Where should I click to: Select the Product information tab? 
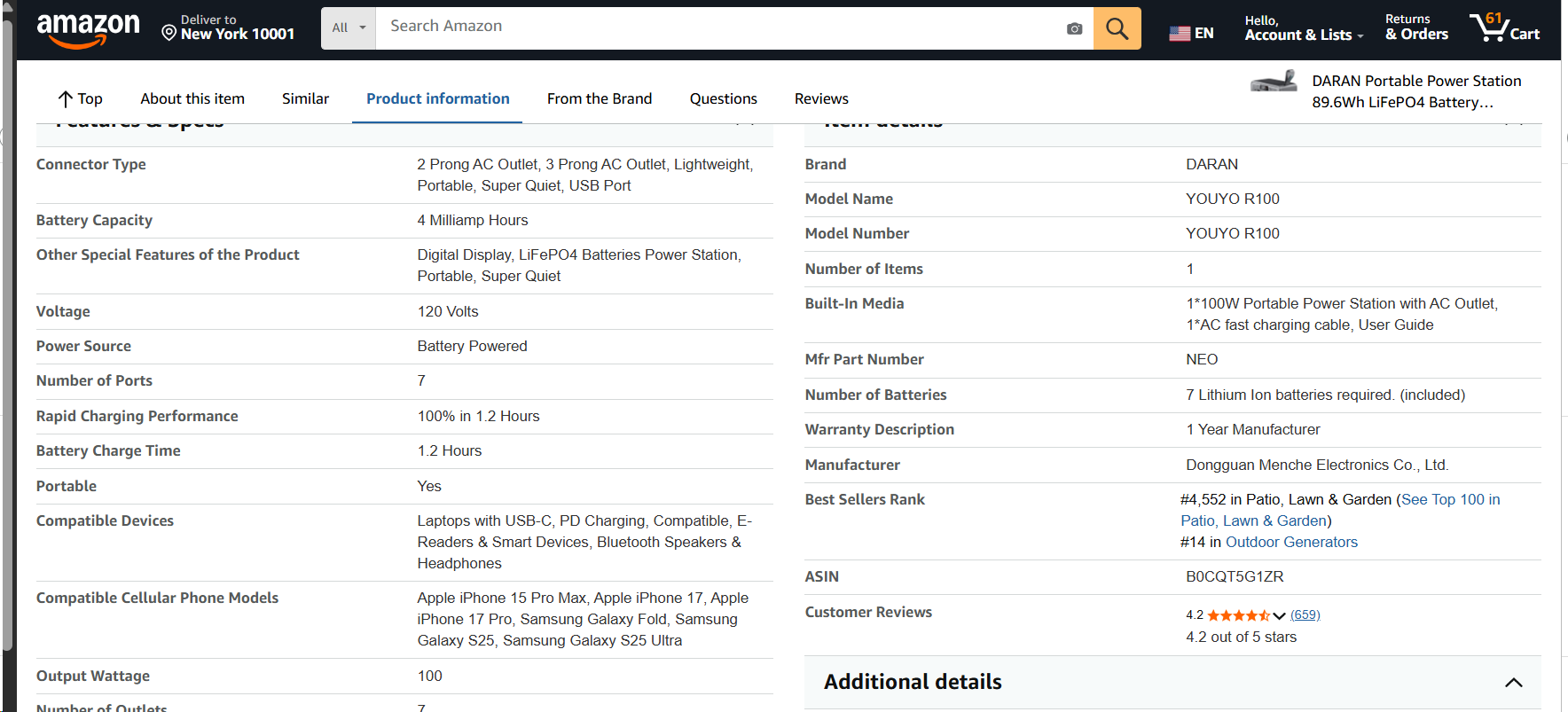(x=437, y=98)
